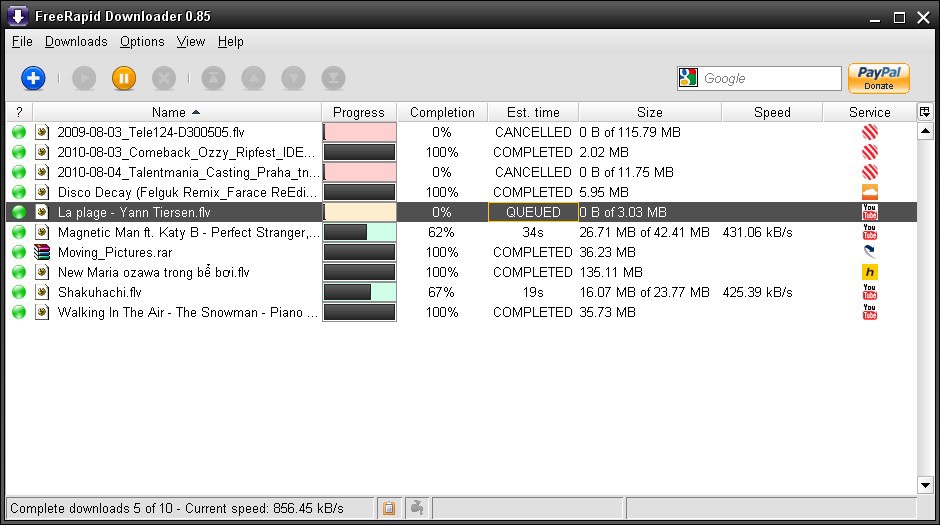940x525 pixels.
Task: Click the YouTube icon for Walking In The Air
Action: (869, 312)
